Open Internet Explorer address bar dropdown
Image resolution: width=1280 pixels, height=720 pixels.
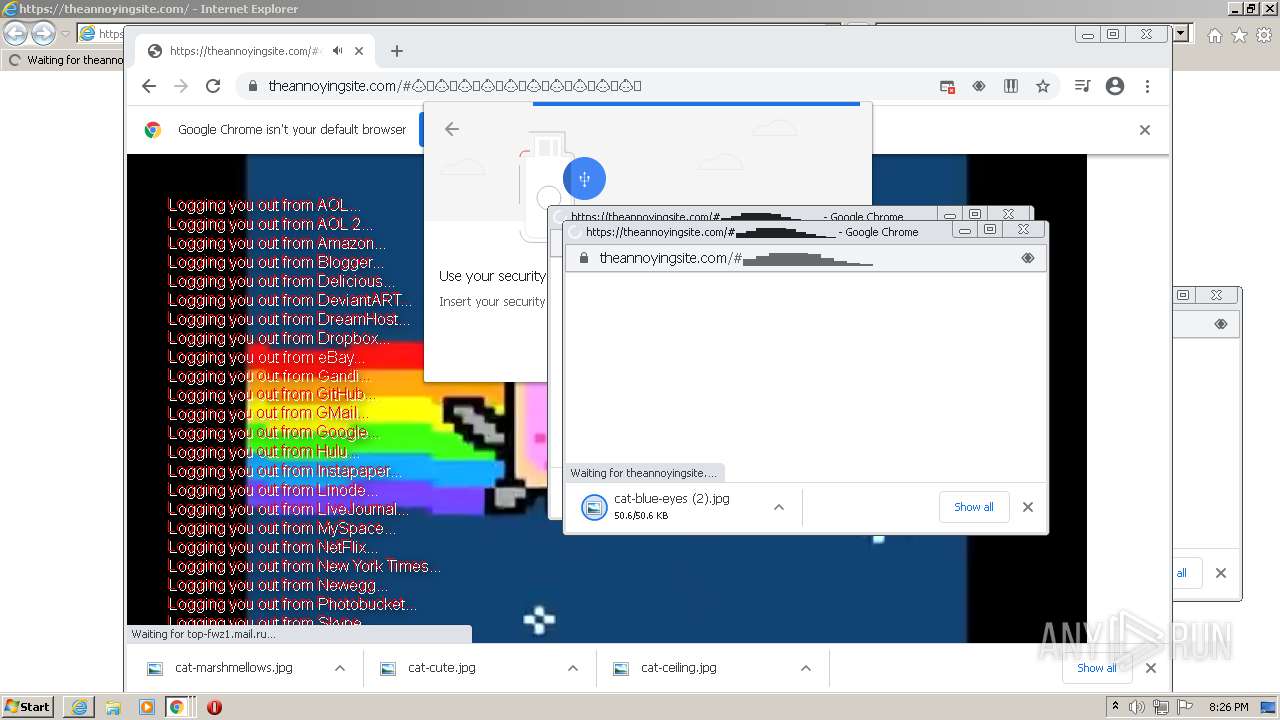(x=1181, y=33)
